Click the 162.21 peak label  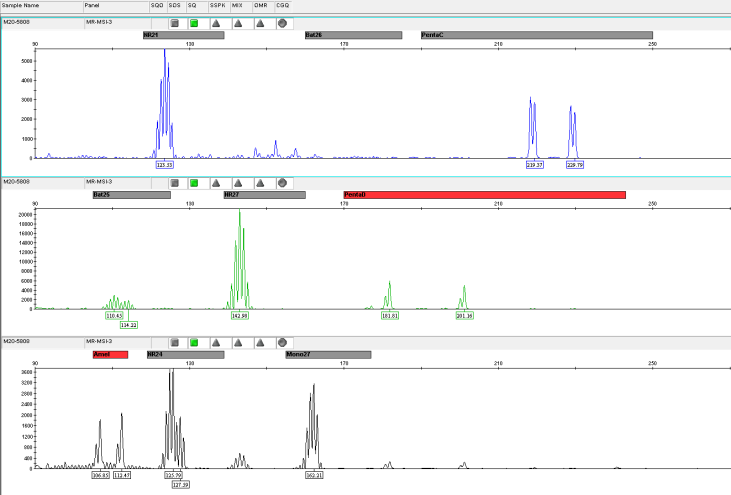coord(314,475)
